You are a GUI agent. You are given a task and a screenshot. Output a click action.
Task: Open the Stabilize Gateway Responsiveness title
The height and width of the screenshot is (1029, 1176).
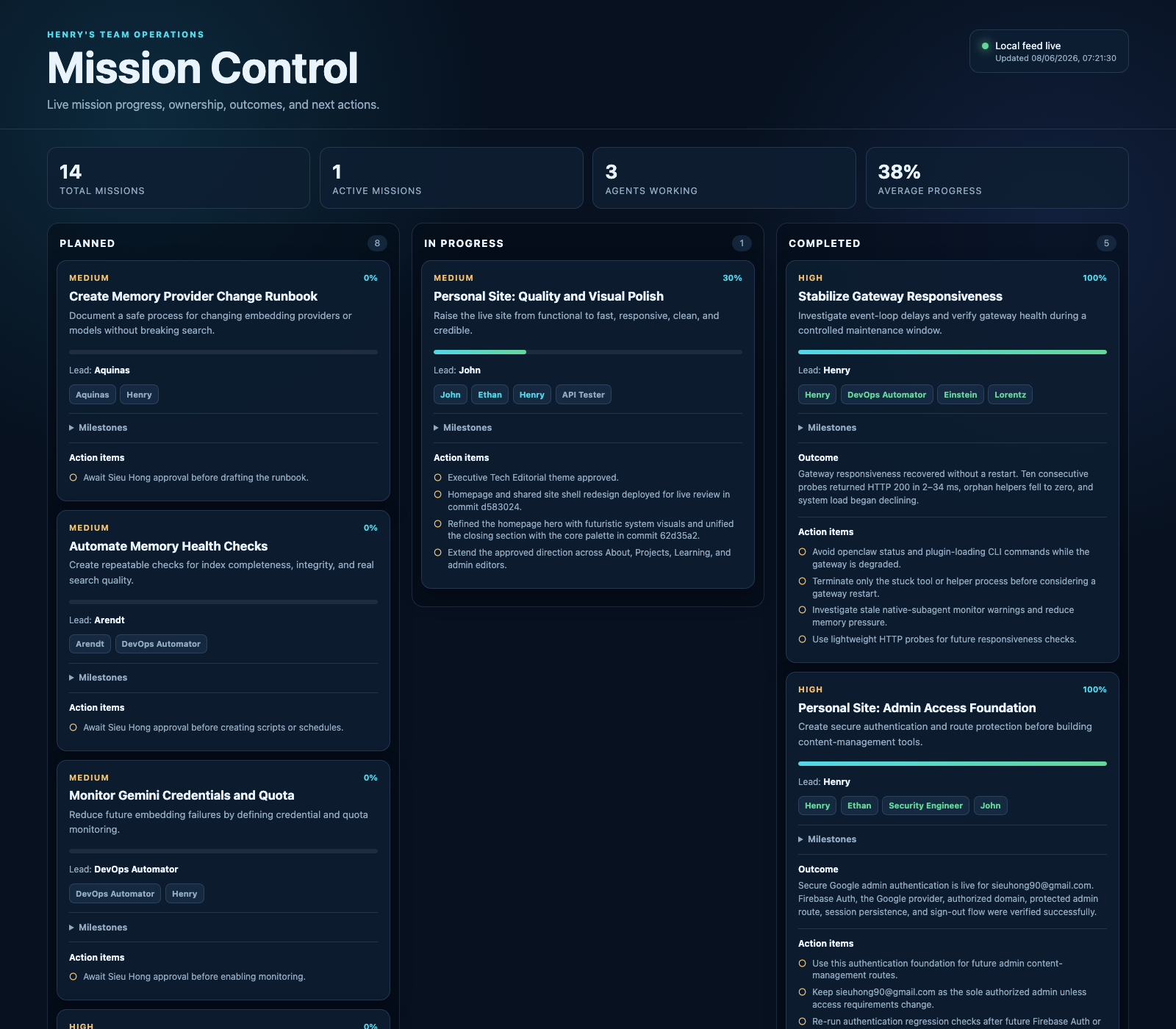click(x=900, y=296)
